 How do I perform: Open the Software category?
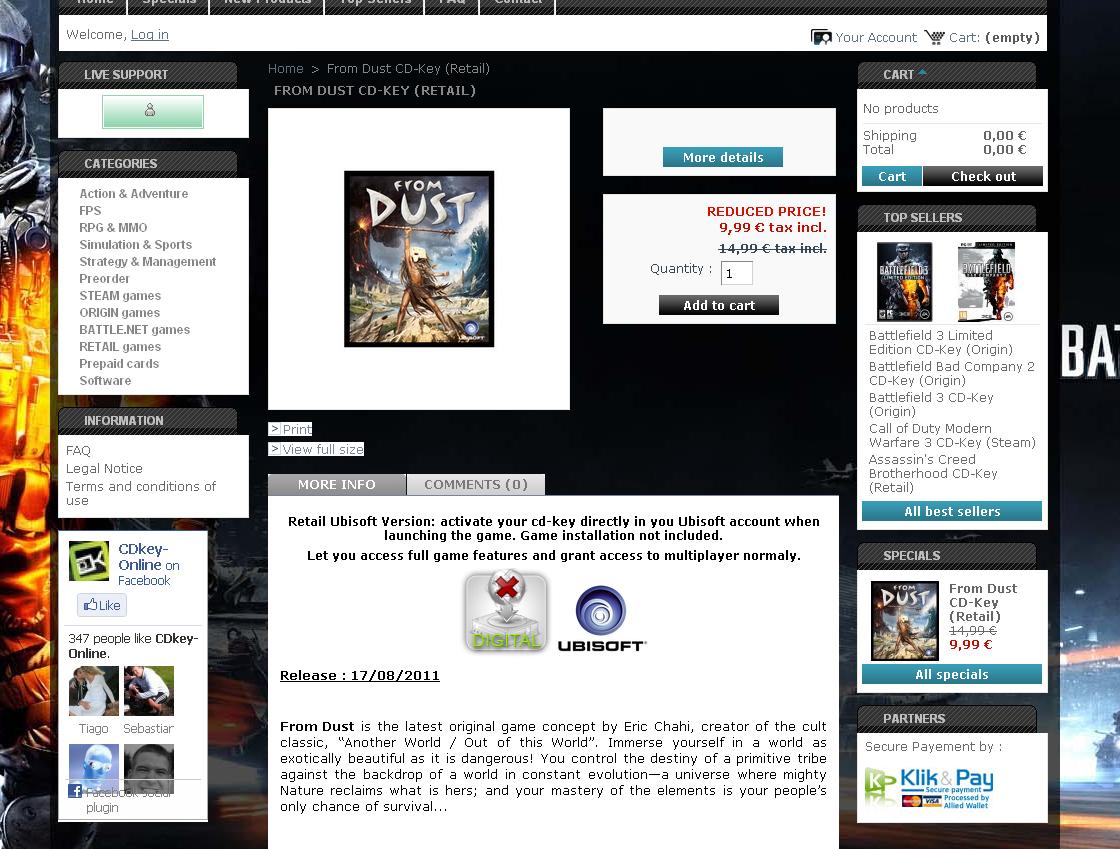(105, 381)
